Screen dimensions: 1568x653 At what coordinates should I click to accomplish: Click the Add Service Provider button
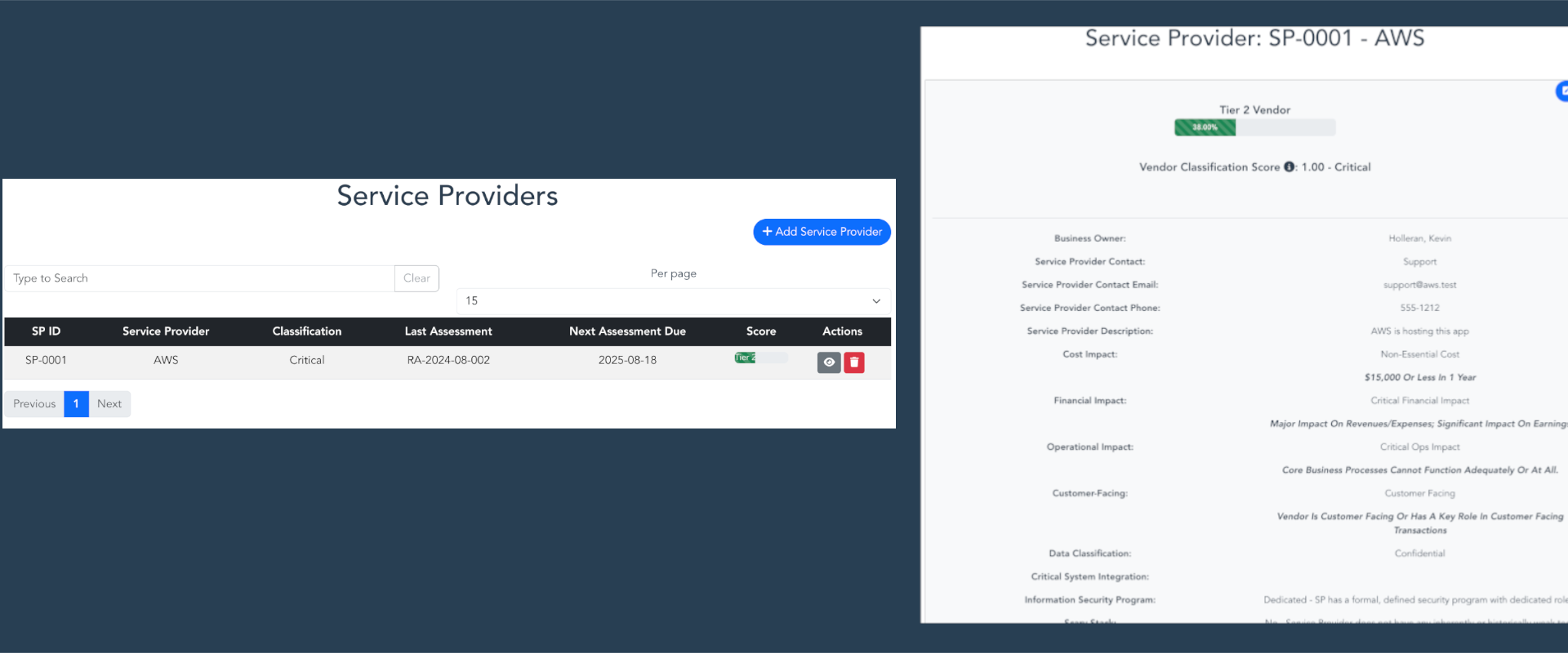(822, 232)
